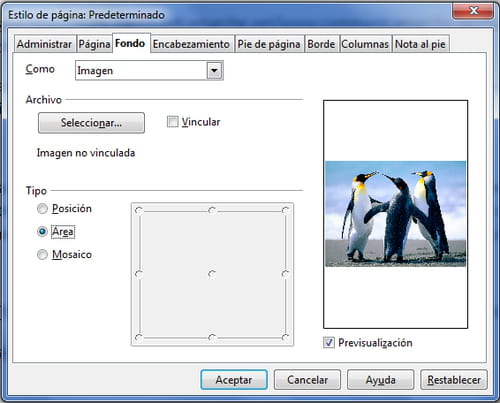
Task: Select the bottom-right anchor point in position grid
Action: 285,337
